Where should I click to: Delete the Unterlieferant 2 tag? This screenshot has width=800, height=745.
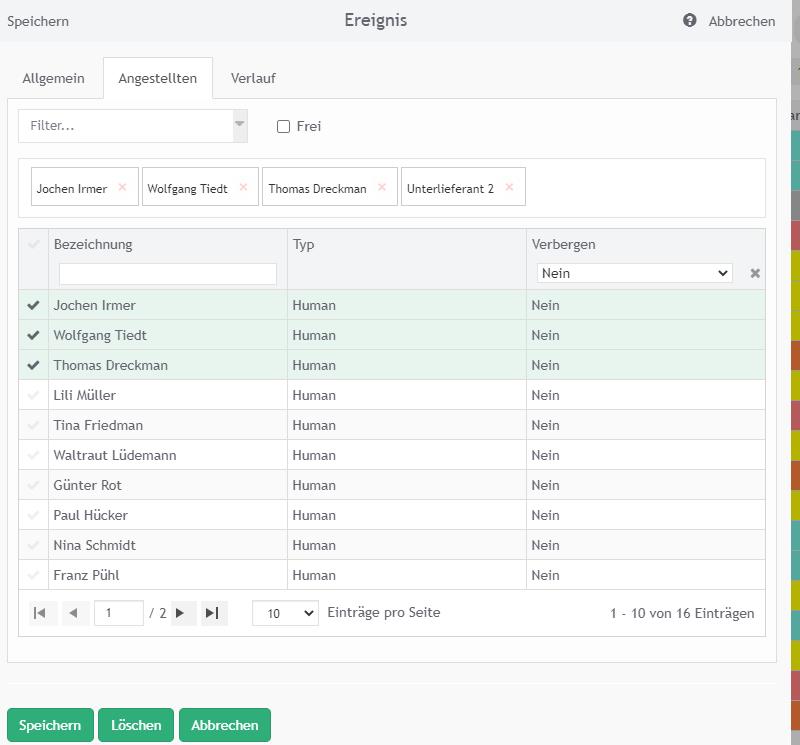(x=509, y=187)
